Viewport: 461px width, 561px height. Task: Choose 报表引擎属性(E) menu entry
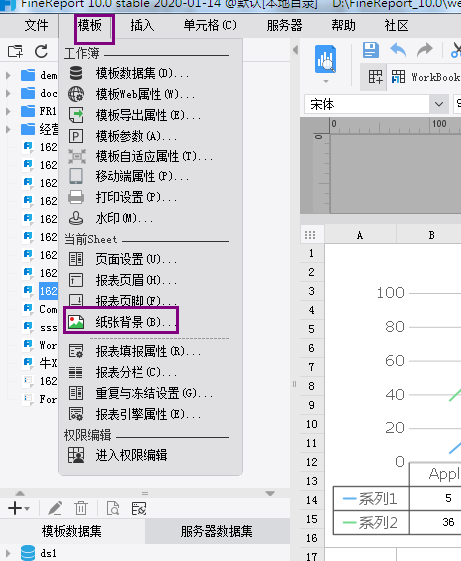150,414
